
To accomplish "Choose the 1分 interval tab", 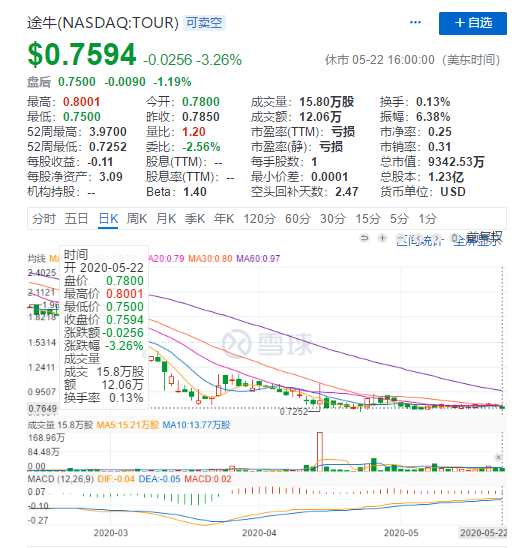I will [x=428, y=219].
